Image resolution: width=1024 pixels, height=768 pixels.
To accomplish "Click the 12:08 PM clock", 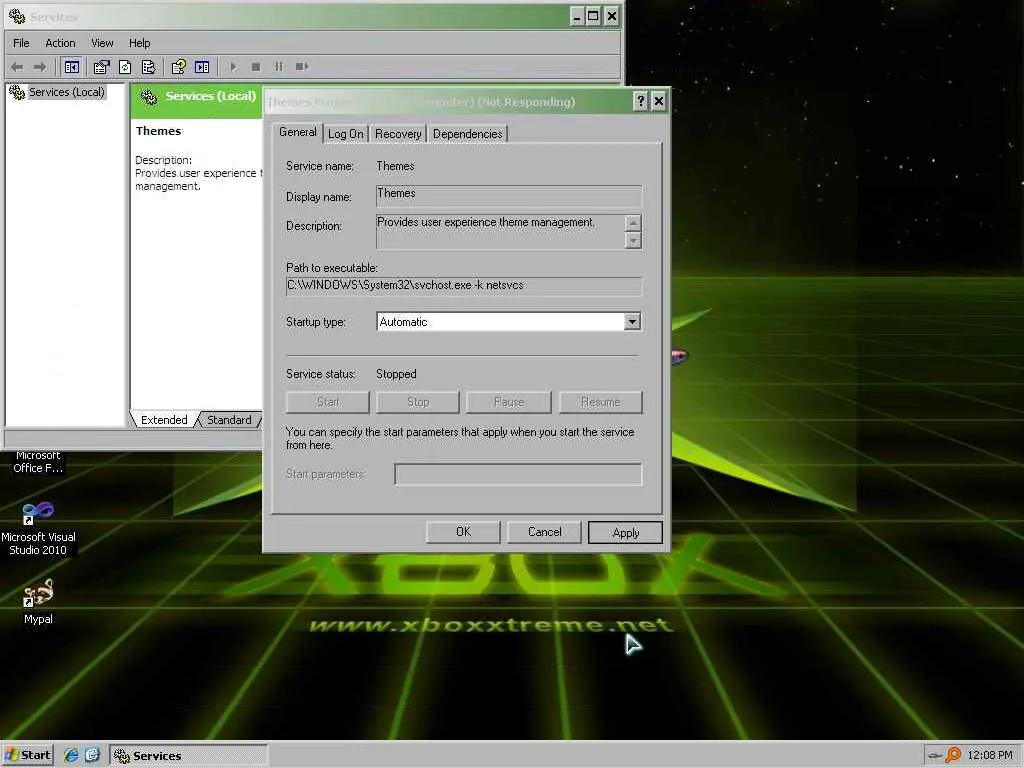I will pos(990,755).
